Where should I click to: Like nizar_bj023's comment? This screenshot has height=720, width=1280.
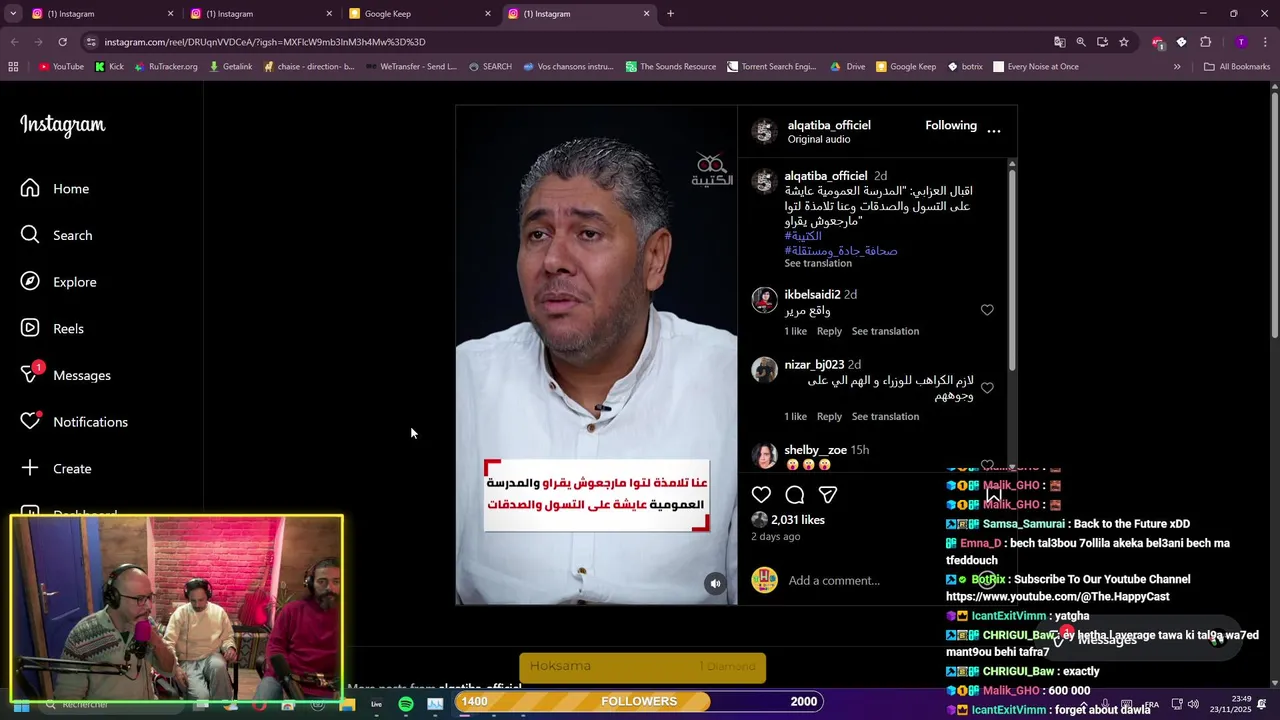[987, 388]
